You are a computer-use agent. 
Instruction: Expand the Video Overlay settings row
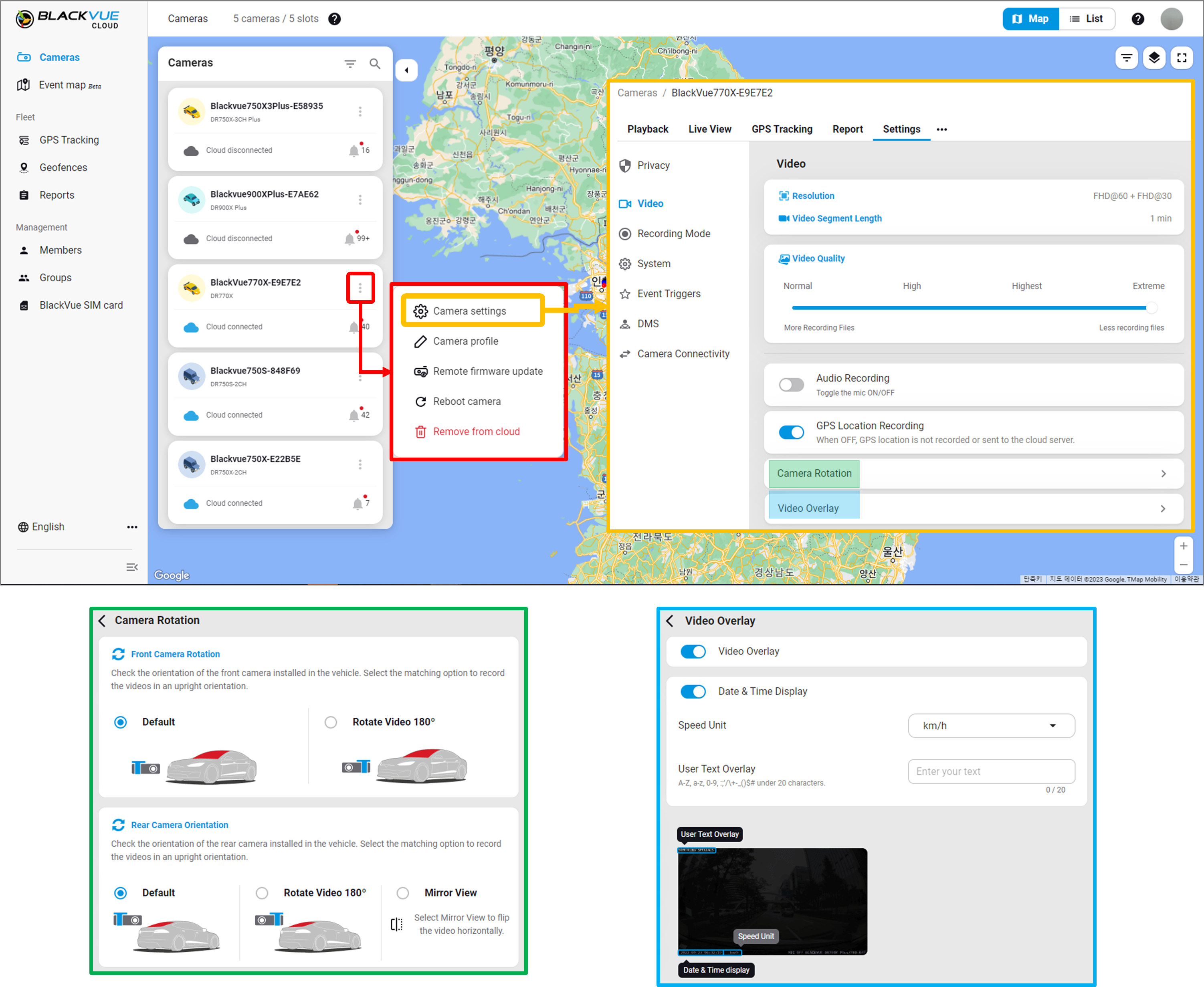974,508
